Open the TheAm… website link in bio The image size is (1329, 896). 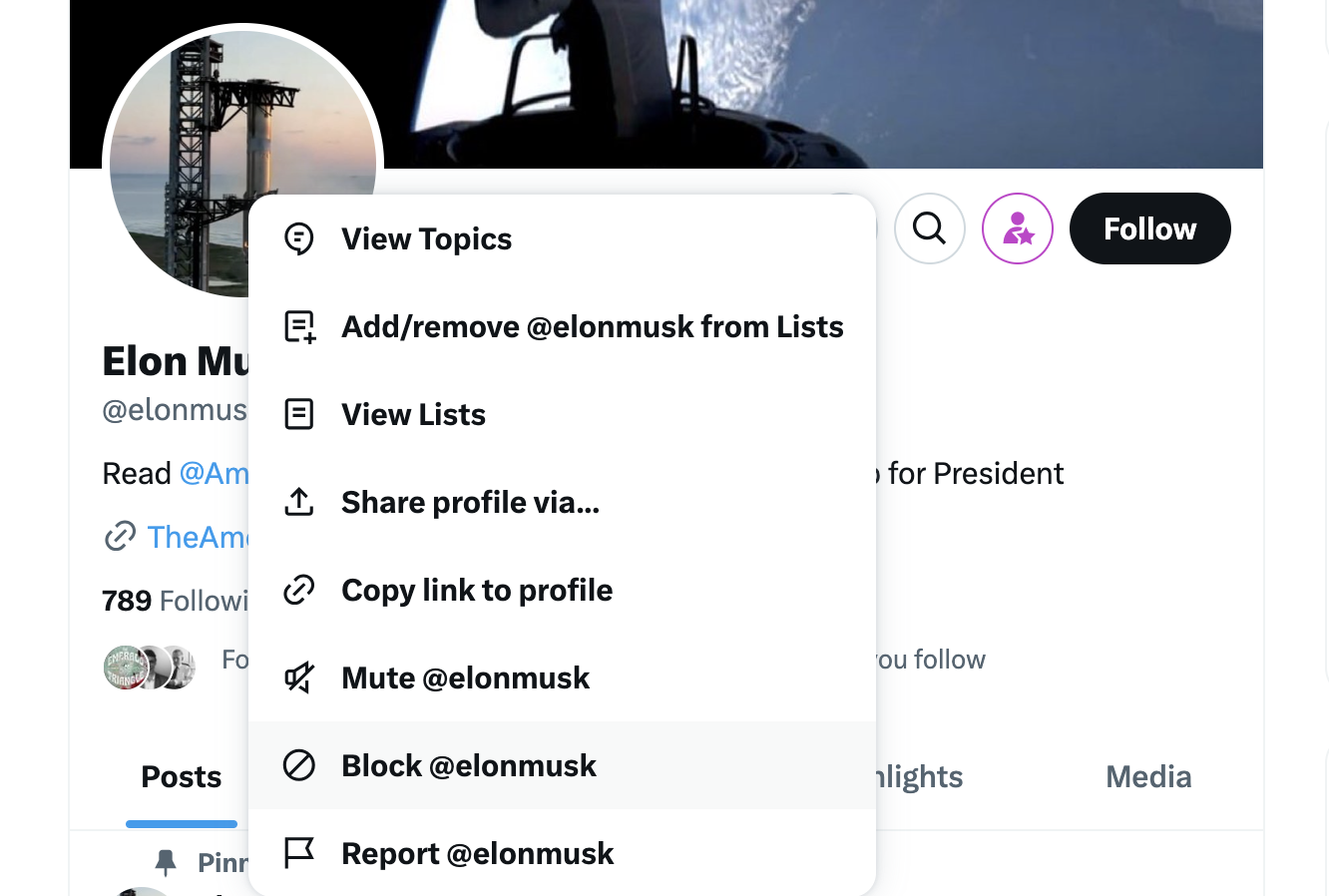pos(198,537)
